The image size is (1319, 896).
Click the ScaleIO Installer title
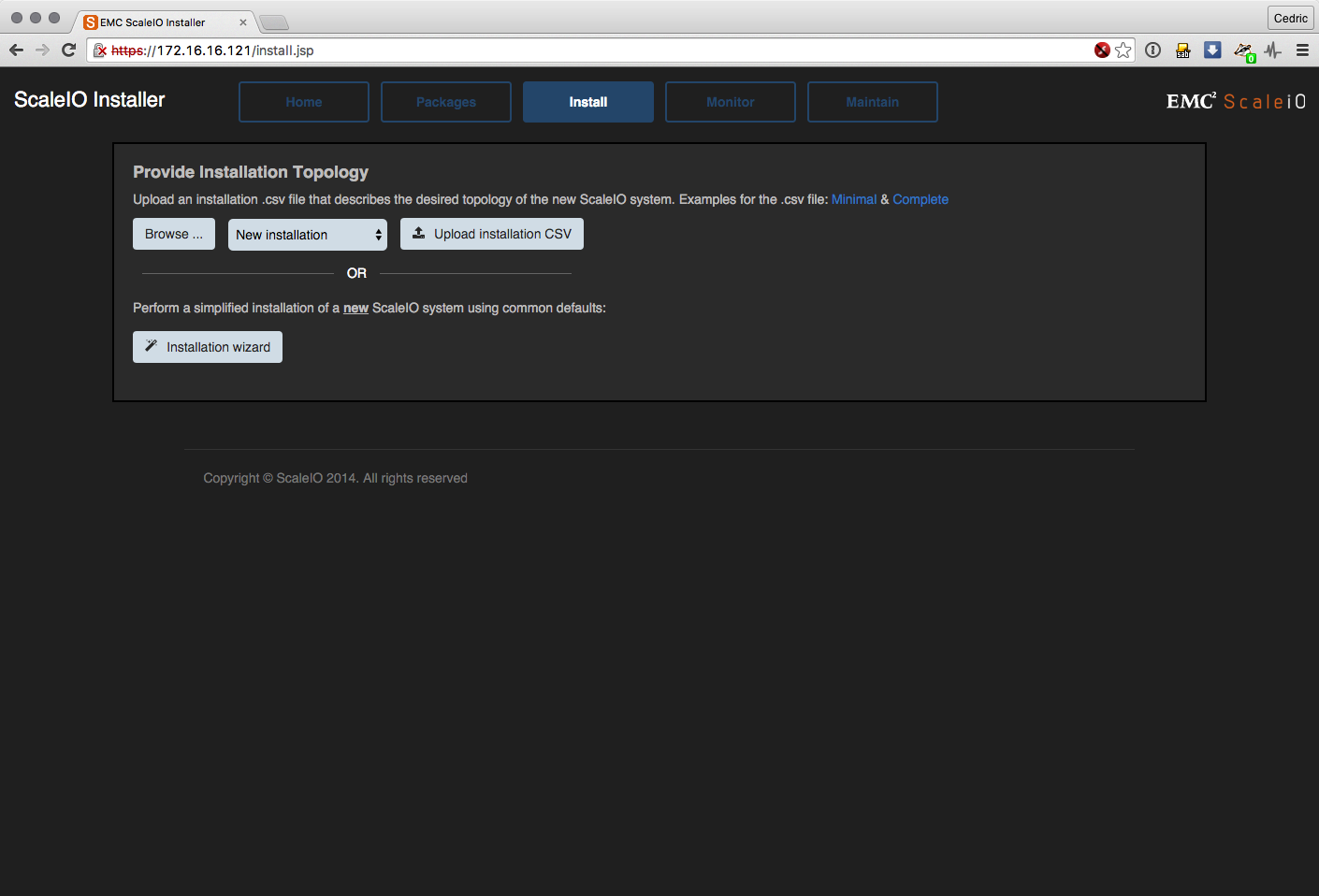tap(90, 100)
